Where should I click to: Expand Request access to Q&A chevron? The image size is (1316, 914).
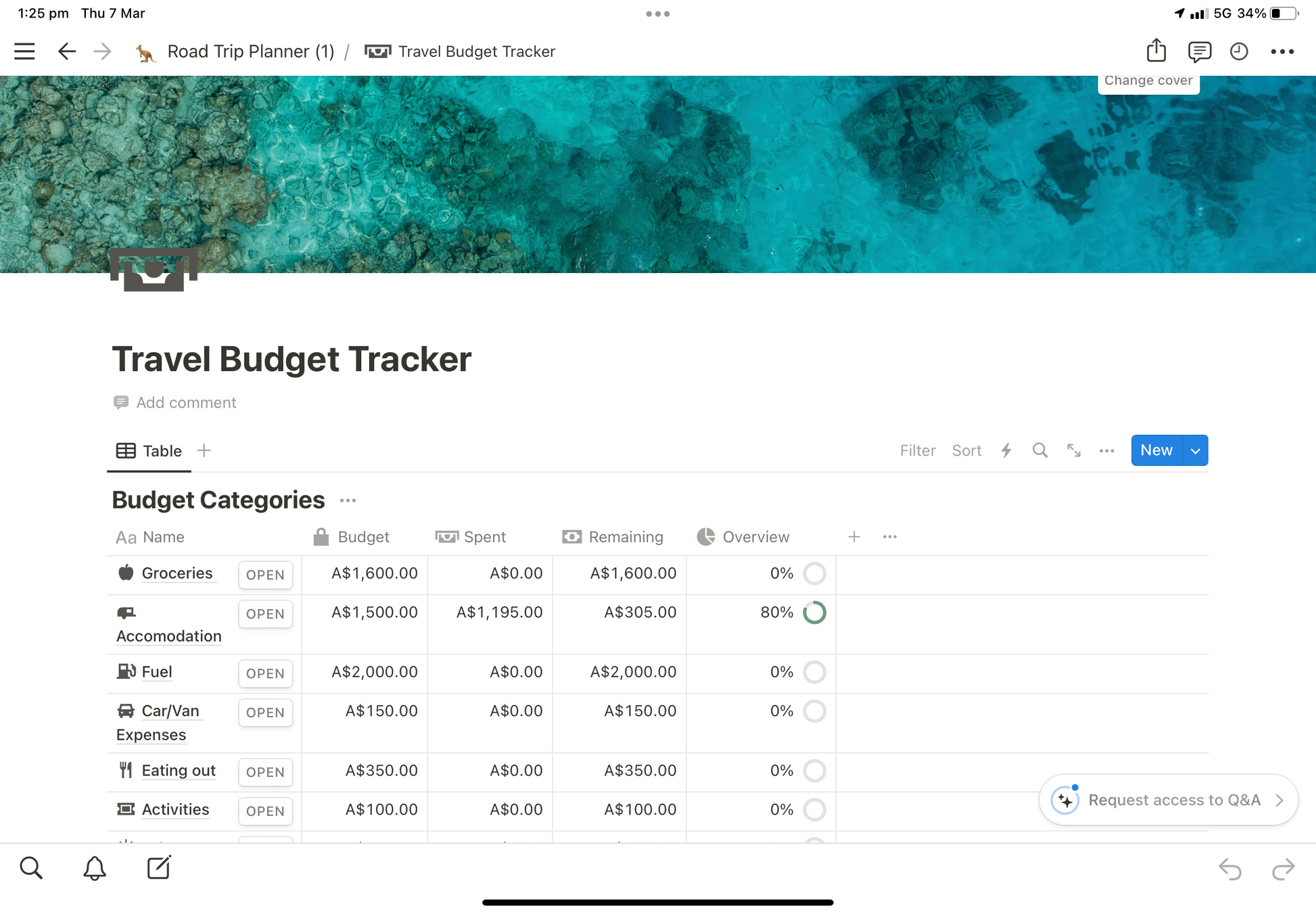[x=1279, y=800]
